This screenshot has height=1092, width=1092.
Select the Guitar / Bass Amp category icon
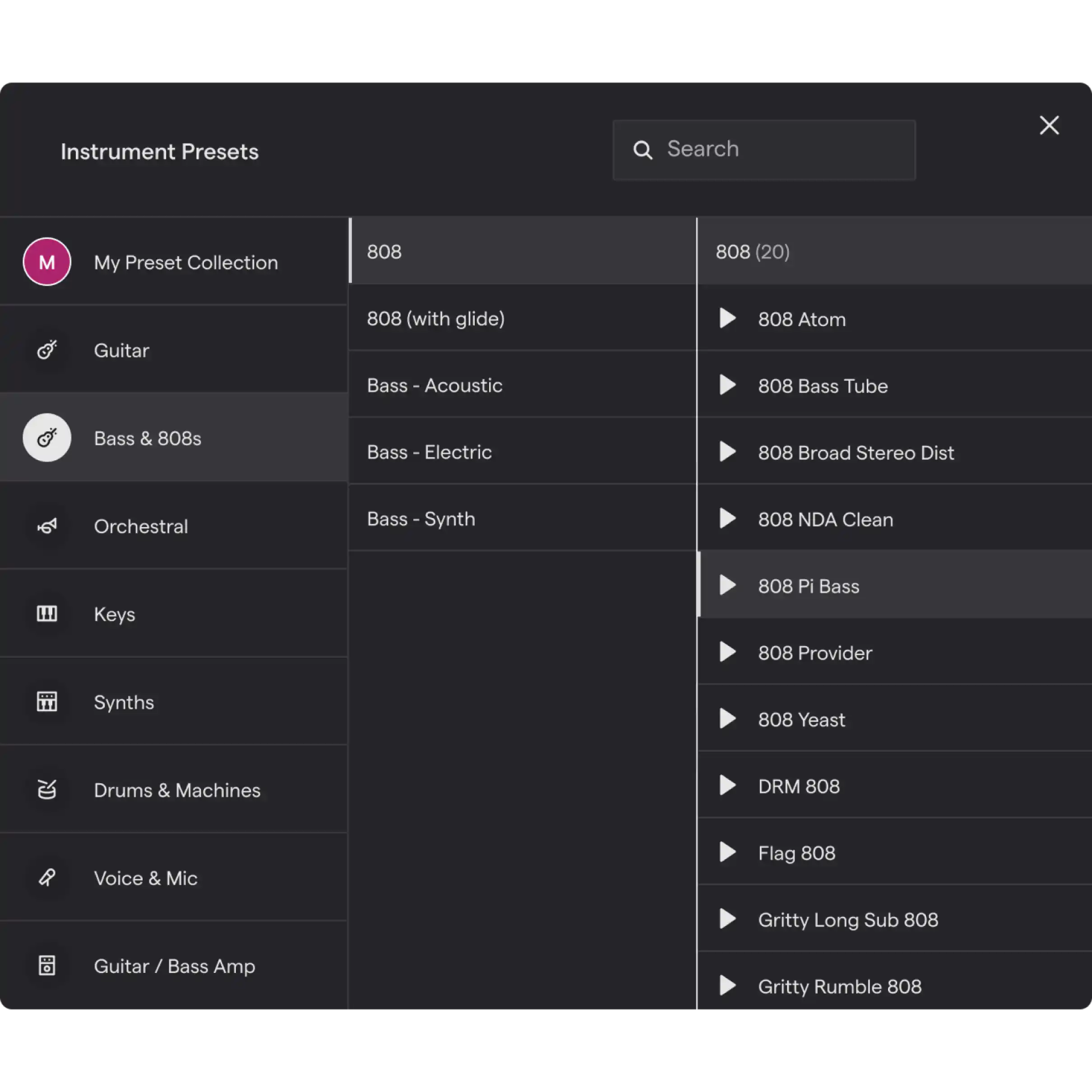click(47, 965)
